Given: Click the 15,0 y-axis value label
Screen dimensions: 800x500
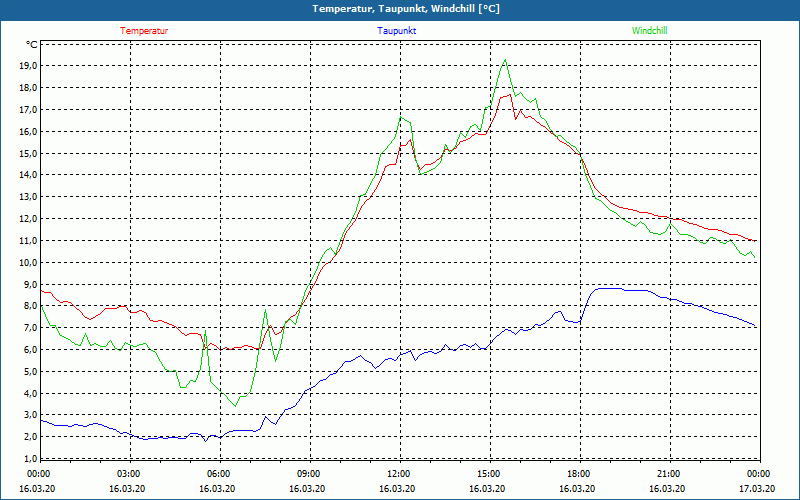Looking at the screenshot, I should tap(27, 153).
